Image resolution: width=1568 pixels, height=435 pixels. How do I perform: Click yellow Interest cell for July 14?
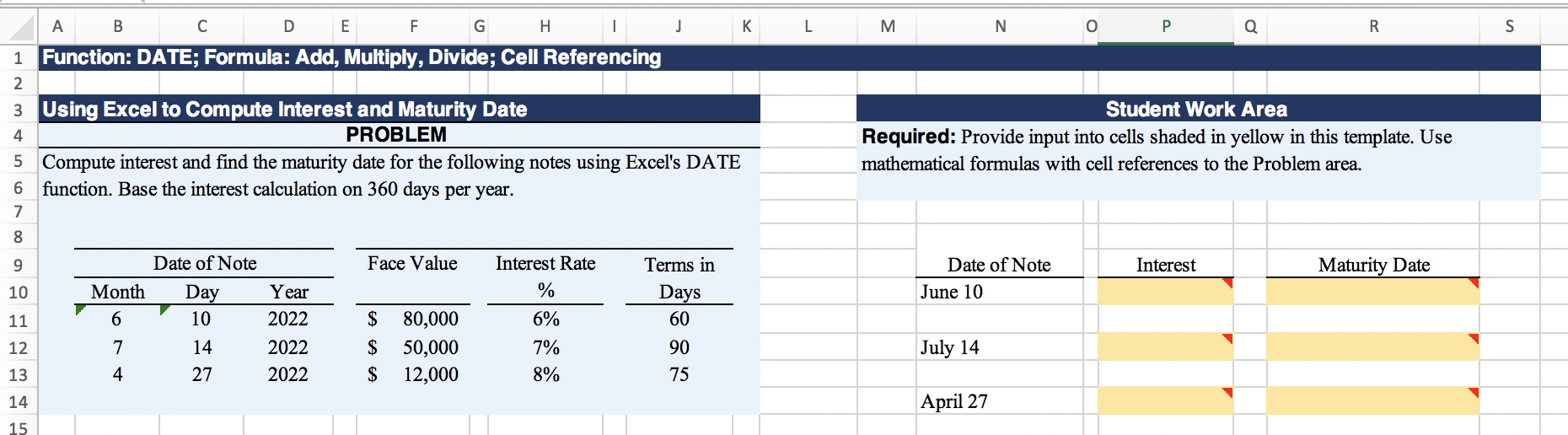click(1166, 346)
